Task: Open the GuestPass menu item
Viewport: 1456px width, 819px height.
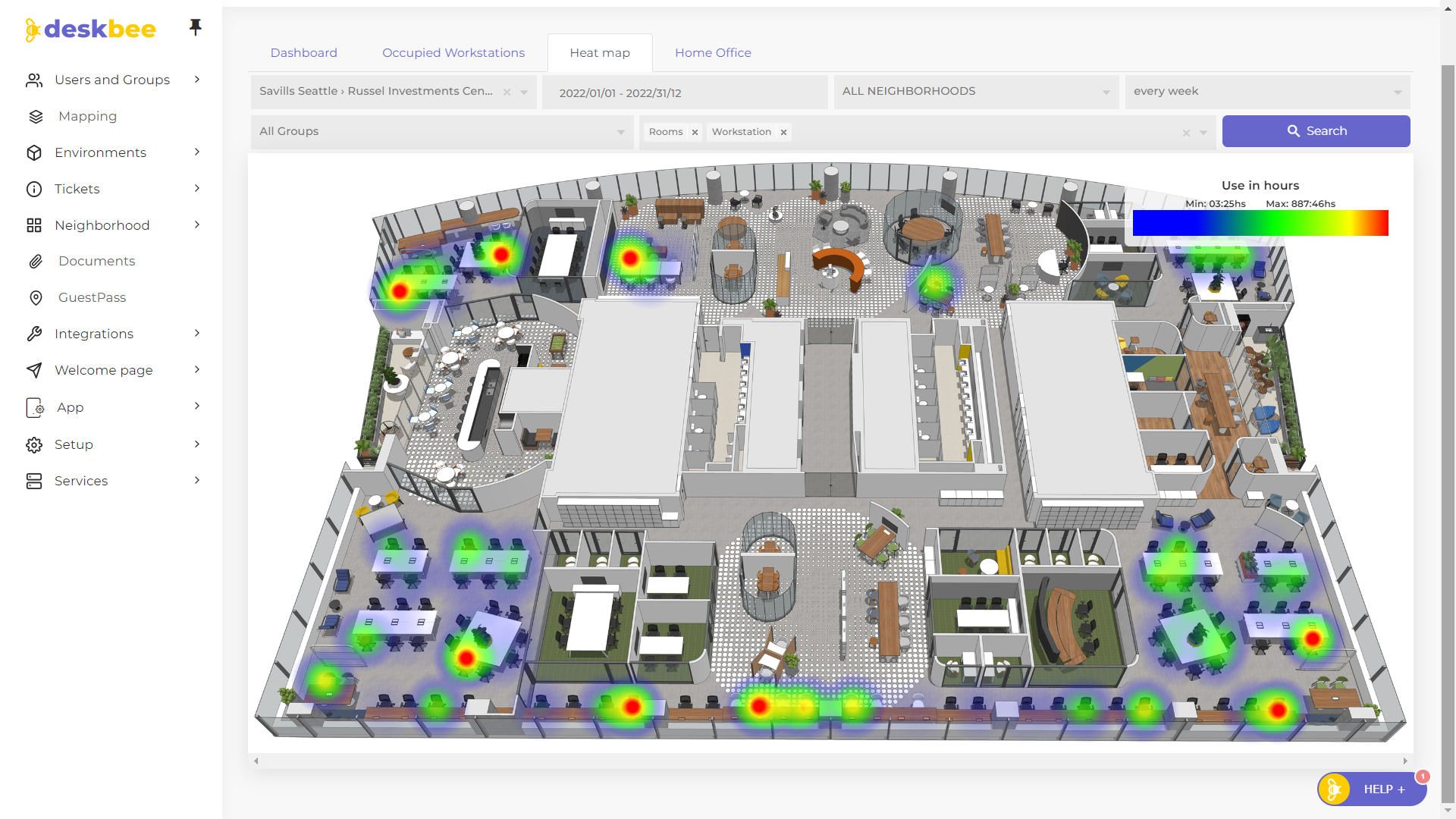Action: 92,297
